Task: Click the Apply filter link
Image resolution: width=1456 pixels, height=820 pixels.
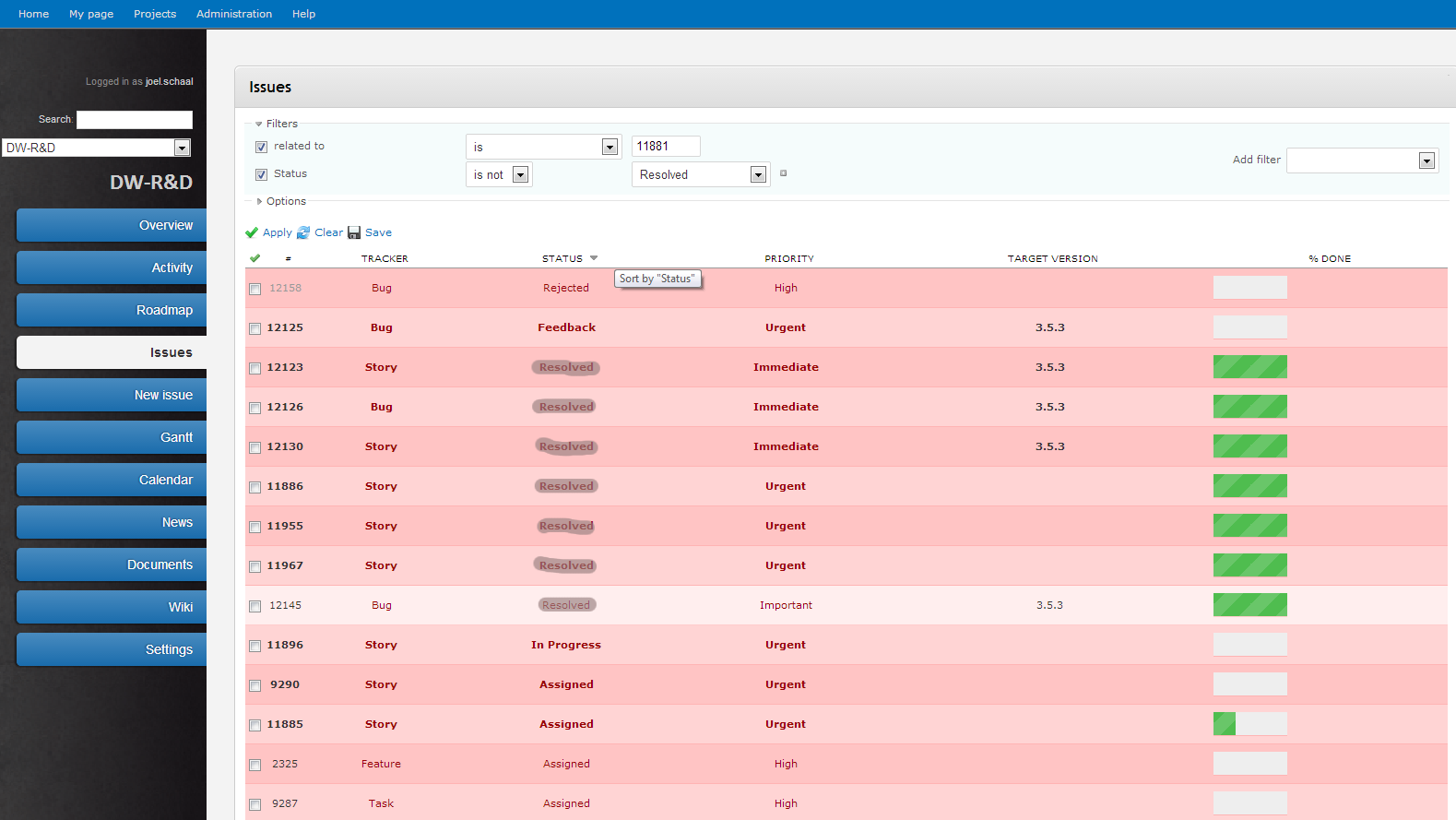Action: [x=278, y=232]
